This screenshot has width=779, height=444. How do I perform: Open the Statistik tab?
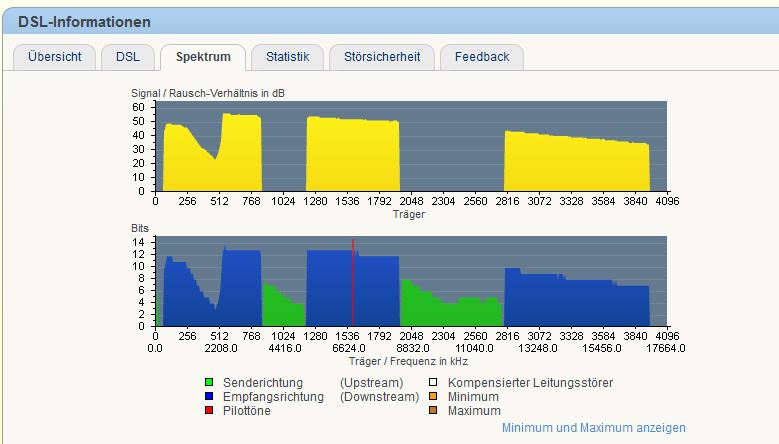point(287,57)
